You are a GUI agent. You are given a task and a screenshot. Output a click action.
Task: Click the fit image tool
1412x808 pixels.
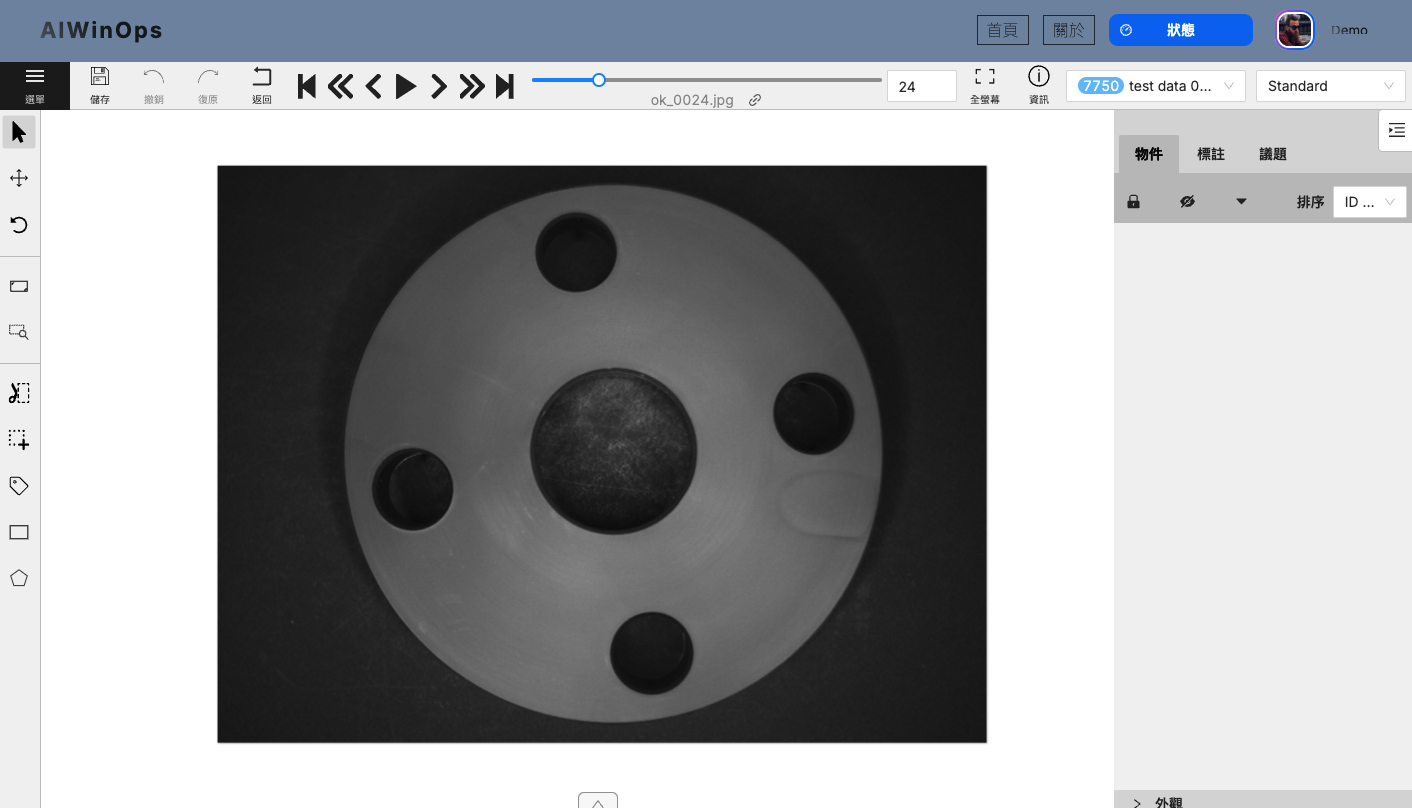click(19, 286)
